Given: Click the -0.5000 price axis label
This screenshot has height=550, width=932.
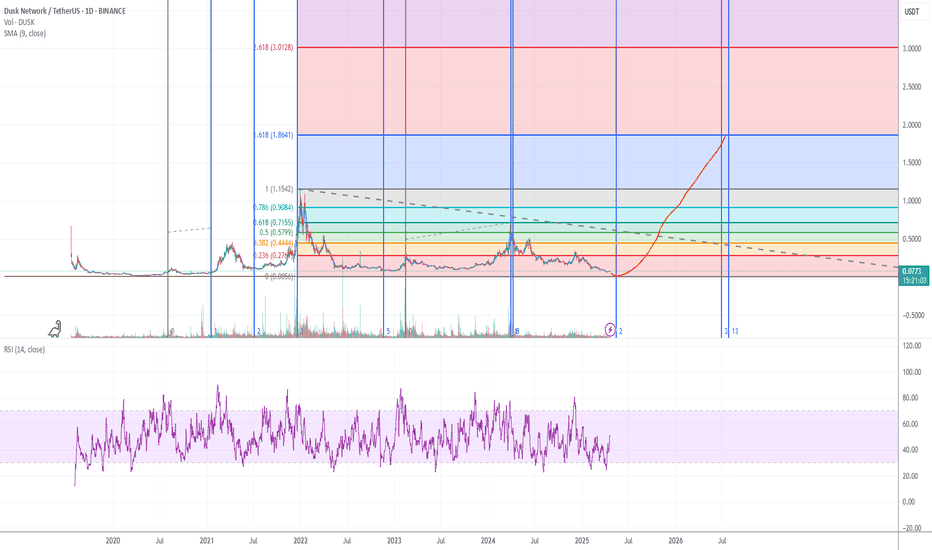Looking at the screenshot, I should coord(911,316).
